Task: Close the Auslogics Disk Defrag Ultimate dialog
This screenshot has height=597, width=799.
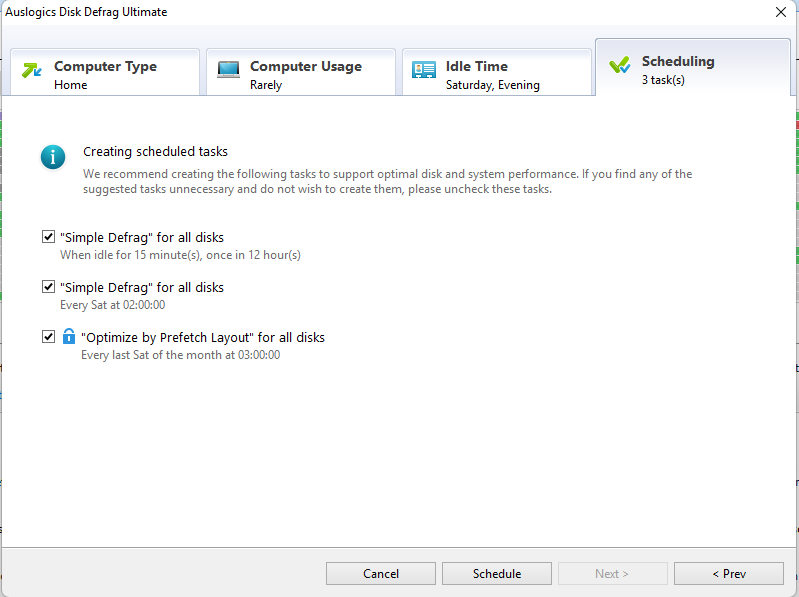Action: tap(781, 12)
